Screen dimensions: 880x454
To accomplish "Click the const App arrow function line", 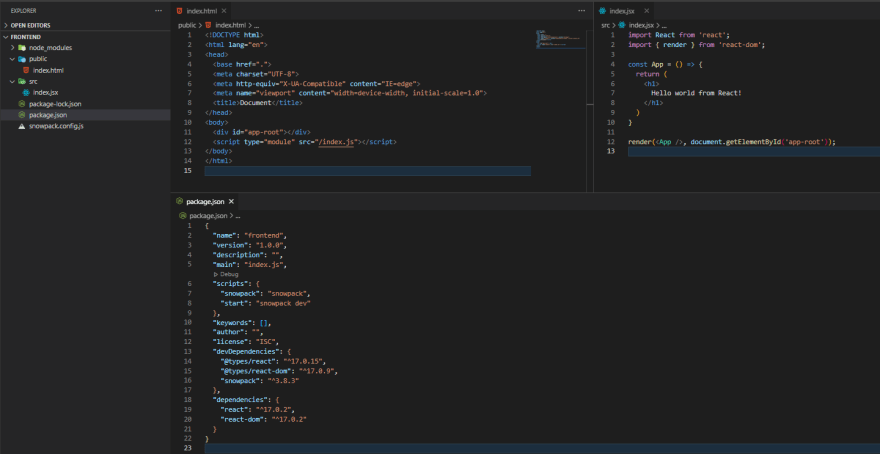I will (665, 65).
